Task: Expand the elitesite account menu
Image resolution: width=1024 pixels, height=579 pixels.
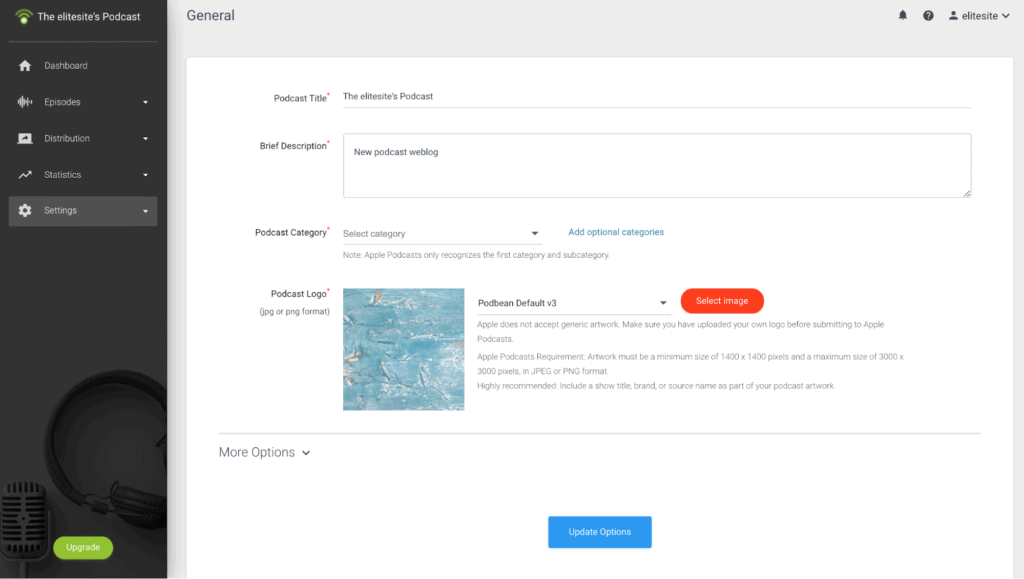Action: click(x=978, y=15)
